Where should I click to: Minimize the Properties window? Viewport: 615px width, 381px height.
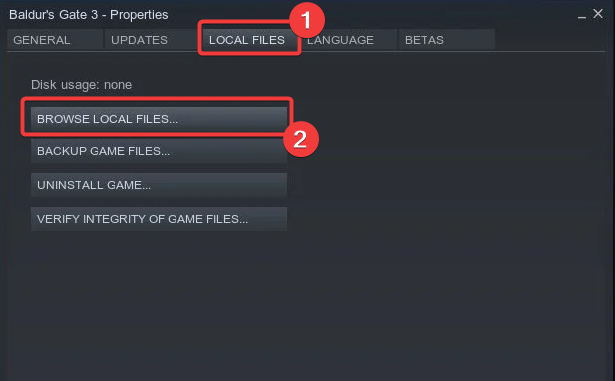click(582, 16)
